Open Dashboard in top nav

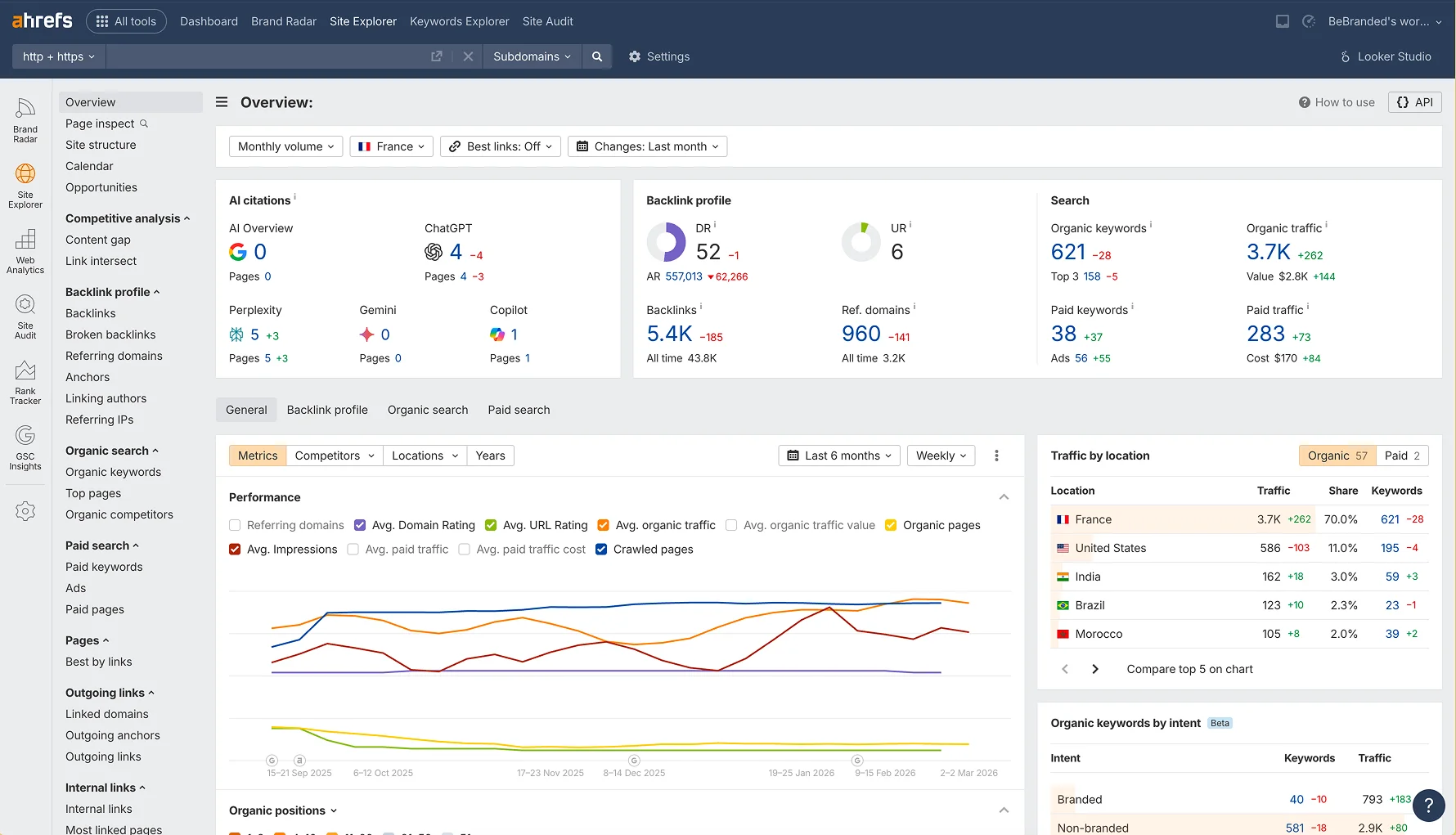coord(209,21)
